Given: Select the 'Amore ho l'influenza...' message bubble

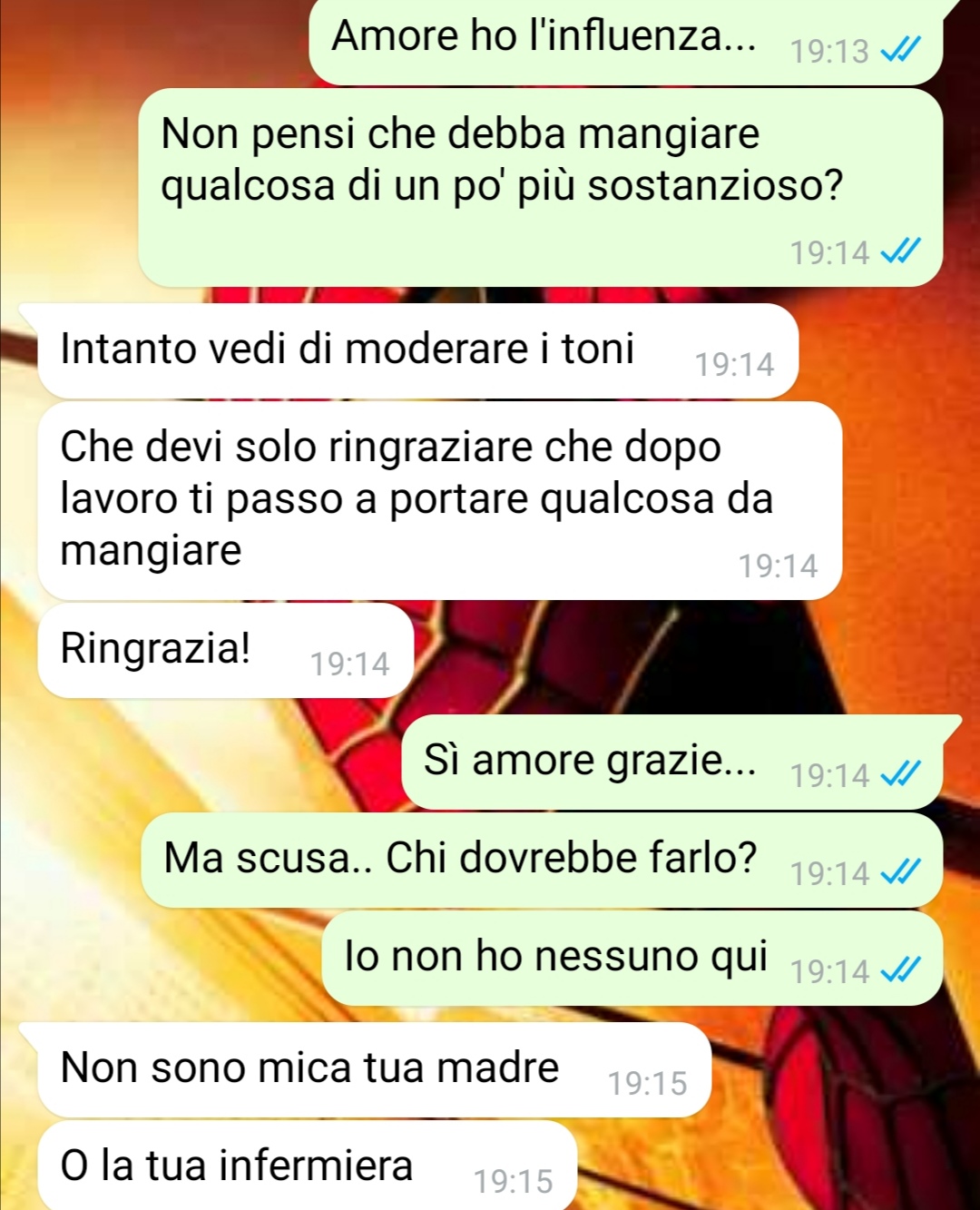Looking at the screenshot, I should [x=626, y=41].
